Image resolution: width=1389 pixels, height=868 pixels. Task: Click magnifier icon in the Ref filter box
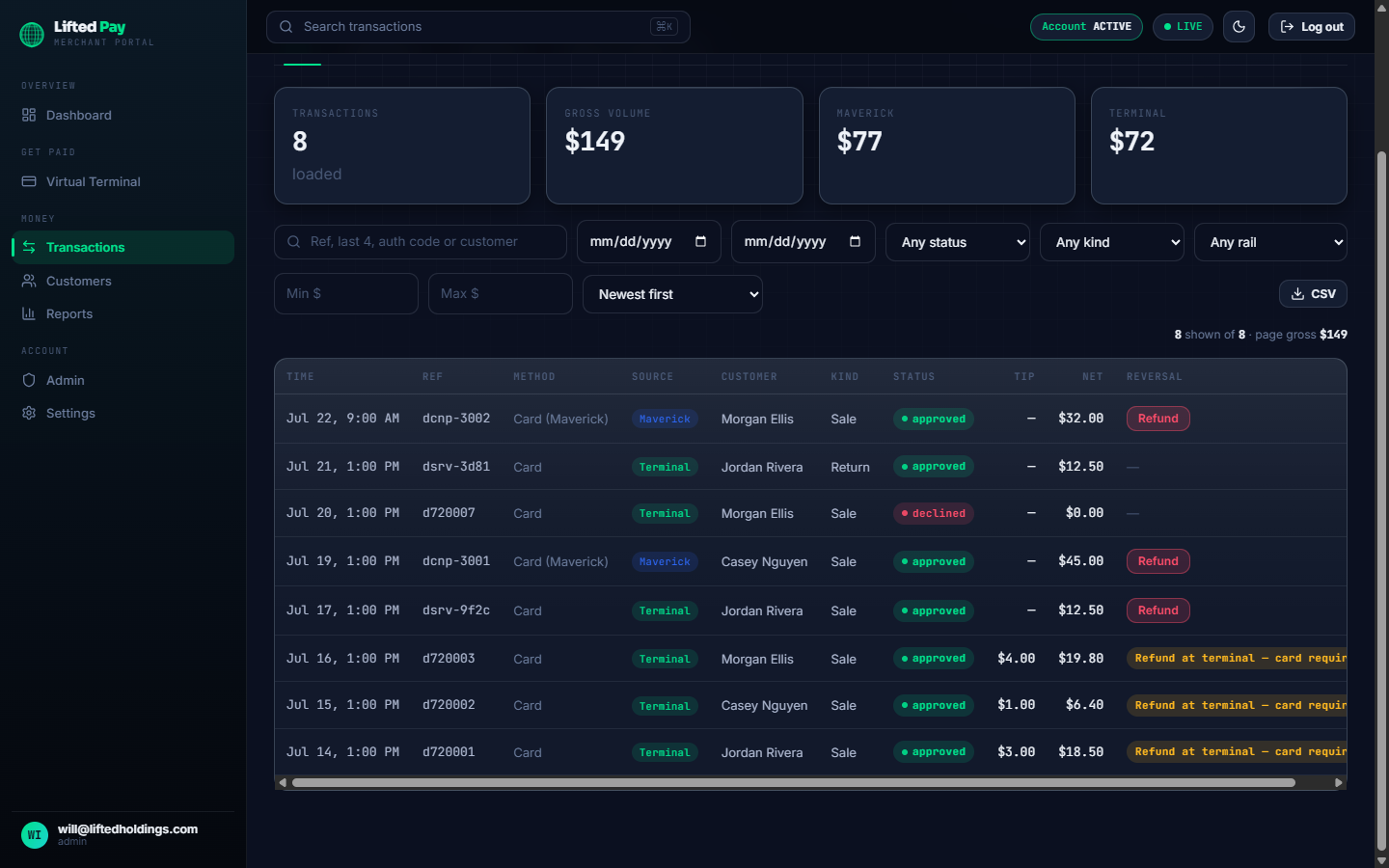[x=294, y=242]
